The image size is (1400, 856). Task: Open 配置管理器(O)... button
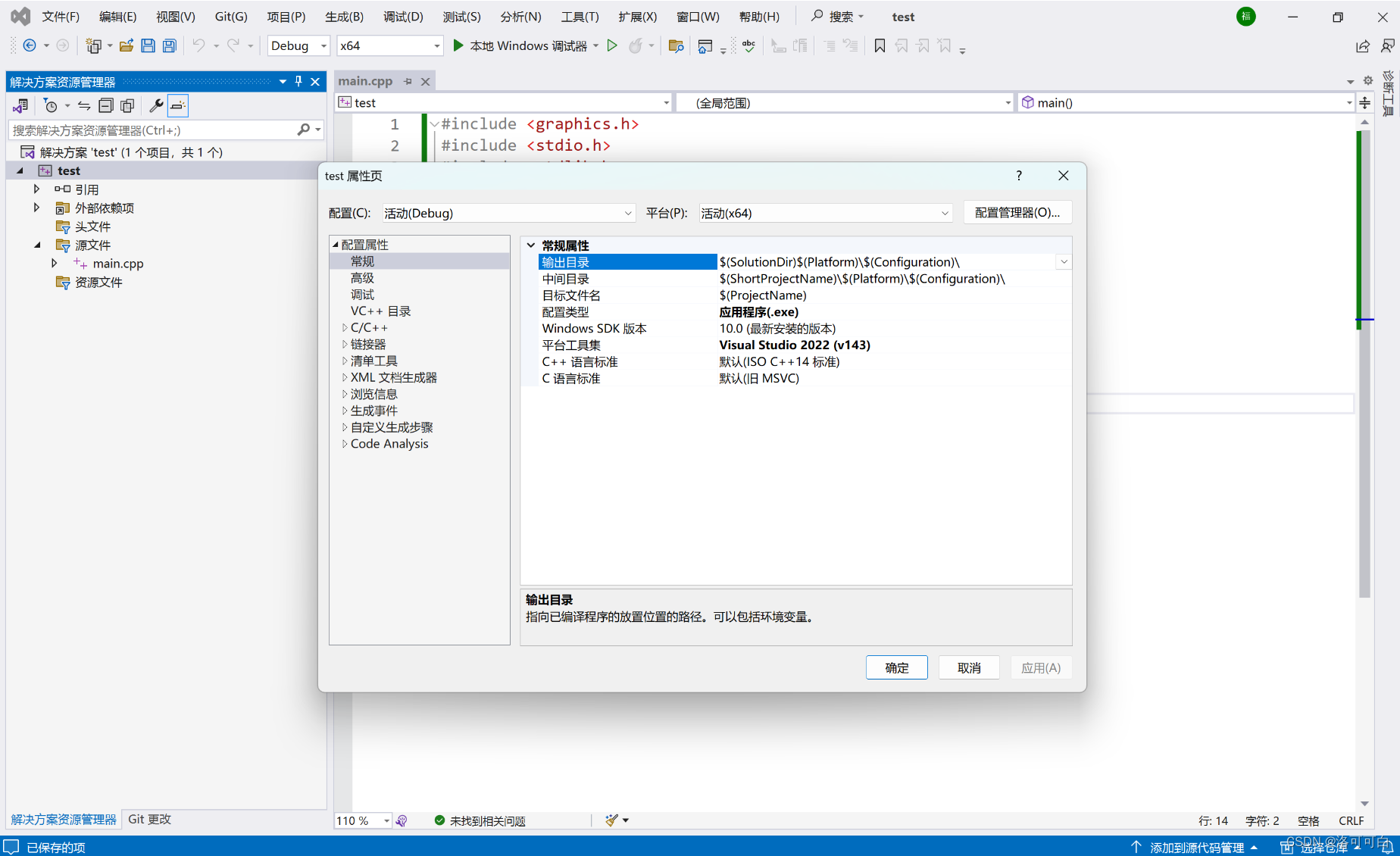click(1017, 213)
